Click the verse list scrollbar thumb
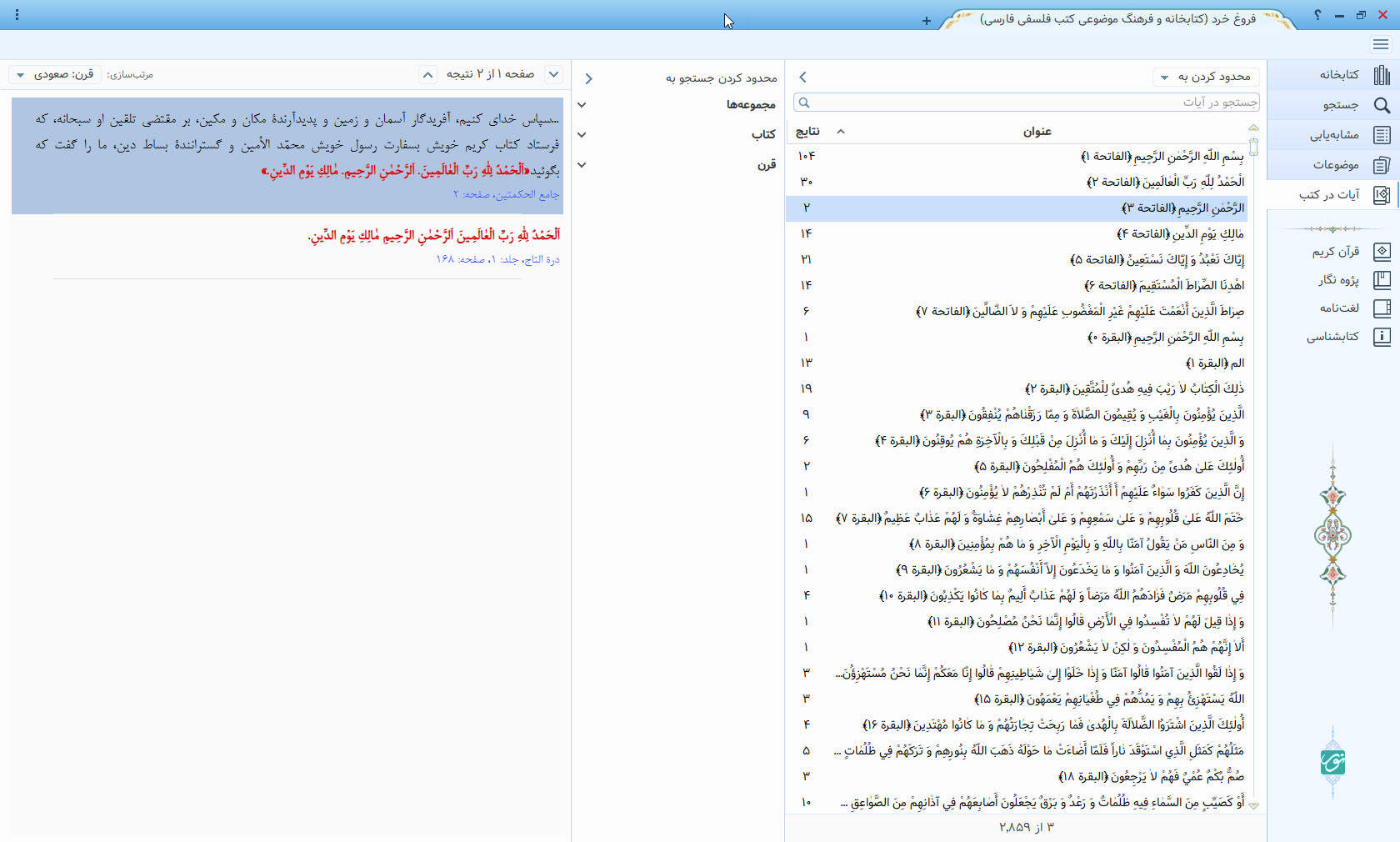Screen dimensions: 1400x842 coord(1253,148)
